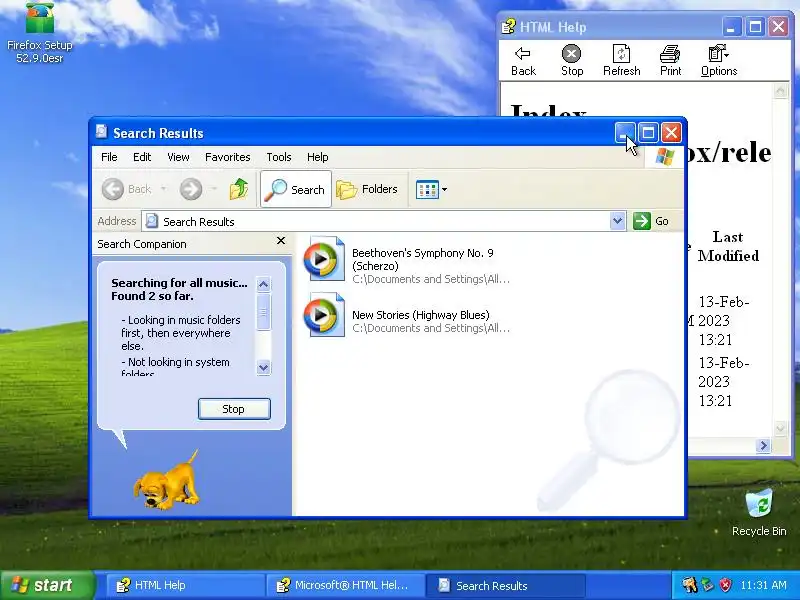This screenshot has width=800, height=600.
Task: Open the Forward history dropdown arrow
Action: (x=214, y=189)
